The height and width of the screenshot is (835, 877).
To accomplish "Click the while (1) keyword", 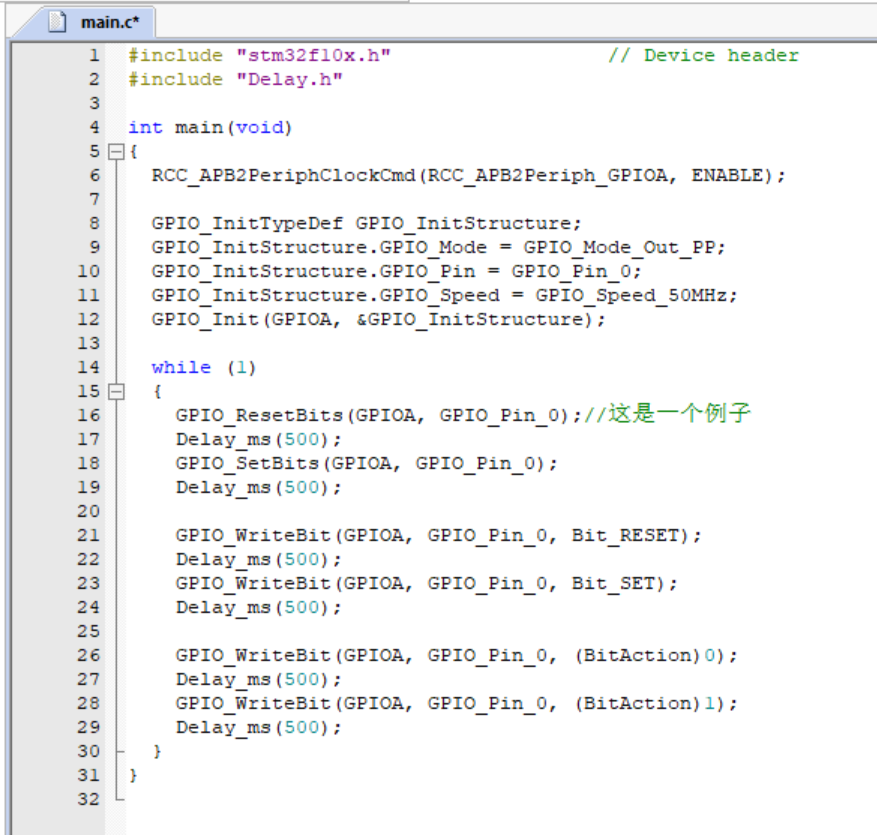I will (204, 367).
